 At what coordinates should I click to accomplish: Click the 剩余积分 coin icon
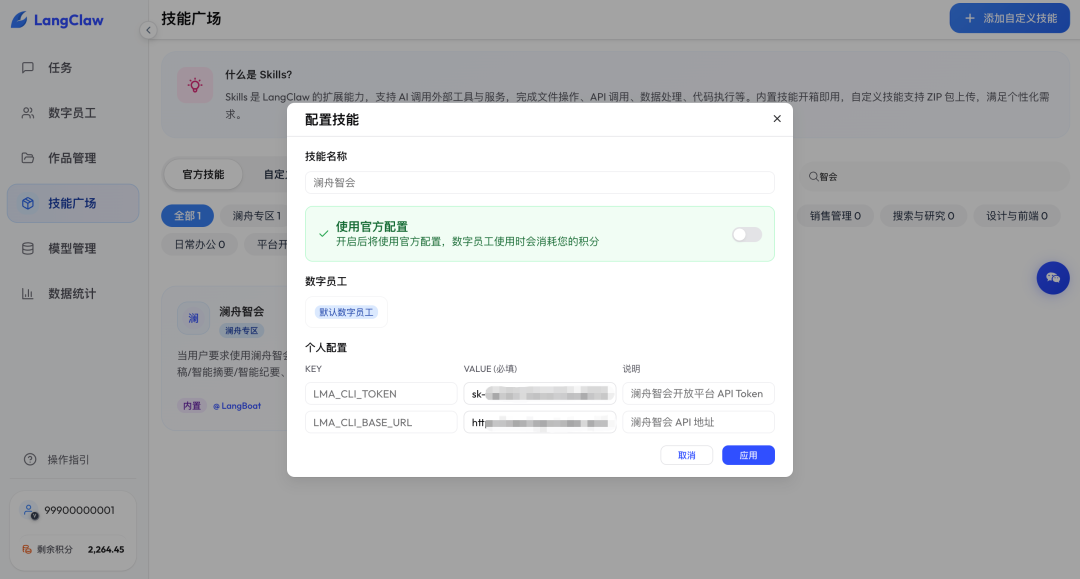(27, 549)
